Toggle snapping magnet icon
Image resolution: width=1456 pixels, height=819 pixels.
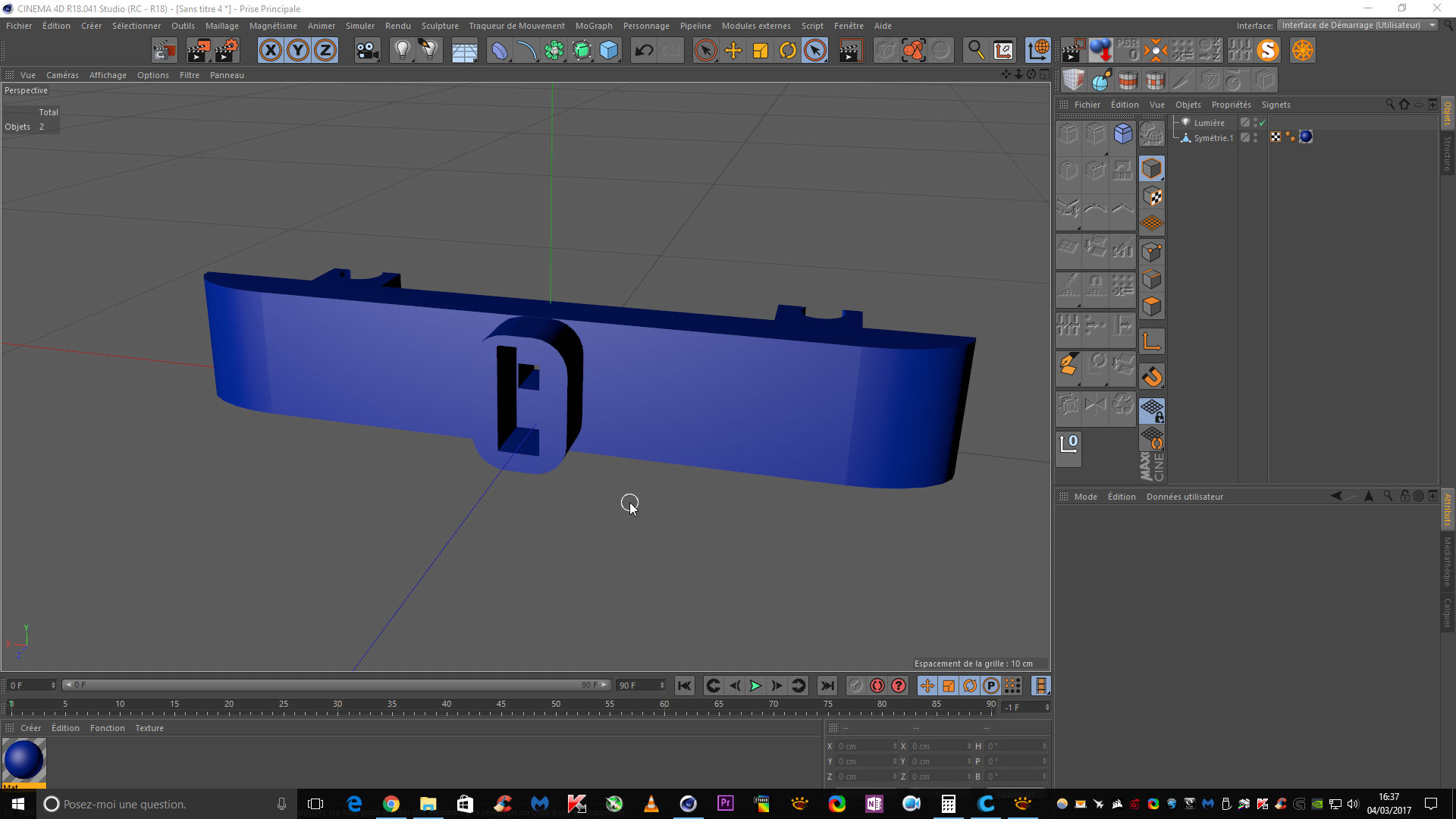(x=1152, y=376)
